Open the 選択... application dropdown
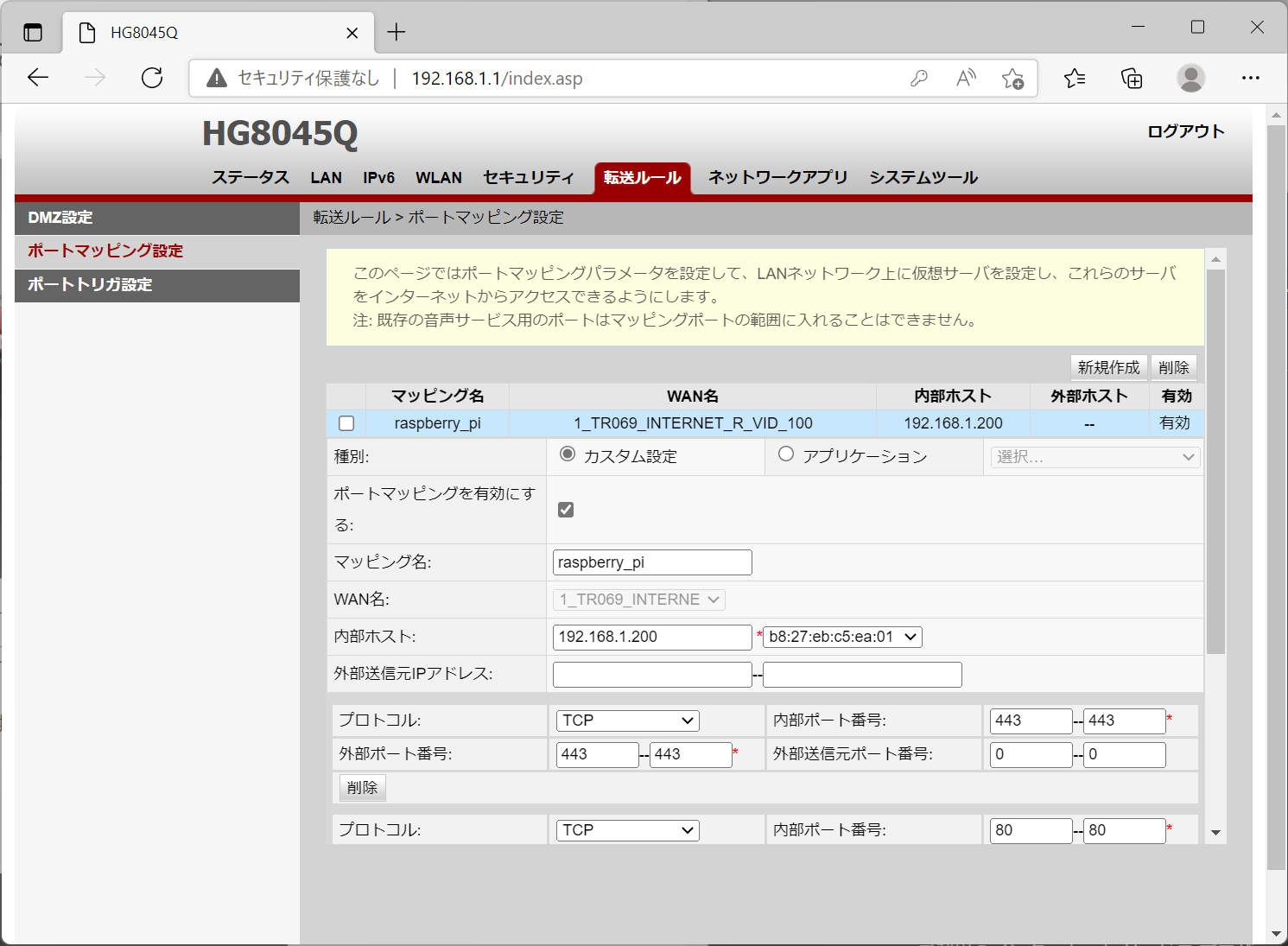The height and width of the screenshot is (946, 1288). [1095, 457]
